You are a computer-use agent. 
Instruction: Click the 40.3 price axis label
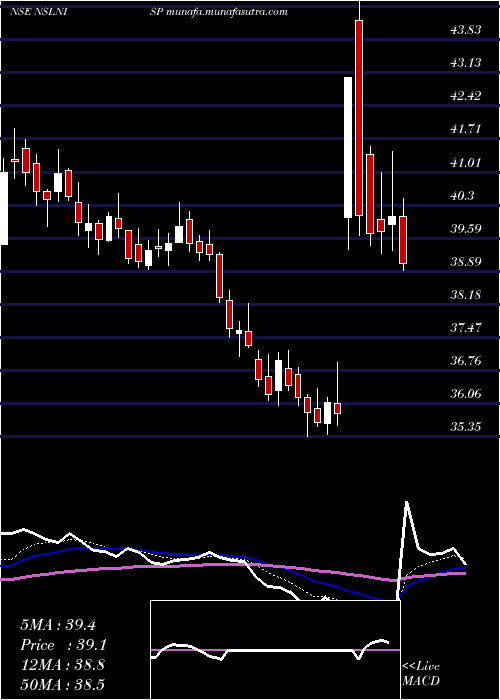tap(462, 196)
